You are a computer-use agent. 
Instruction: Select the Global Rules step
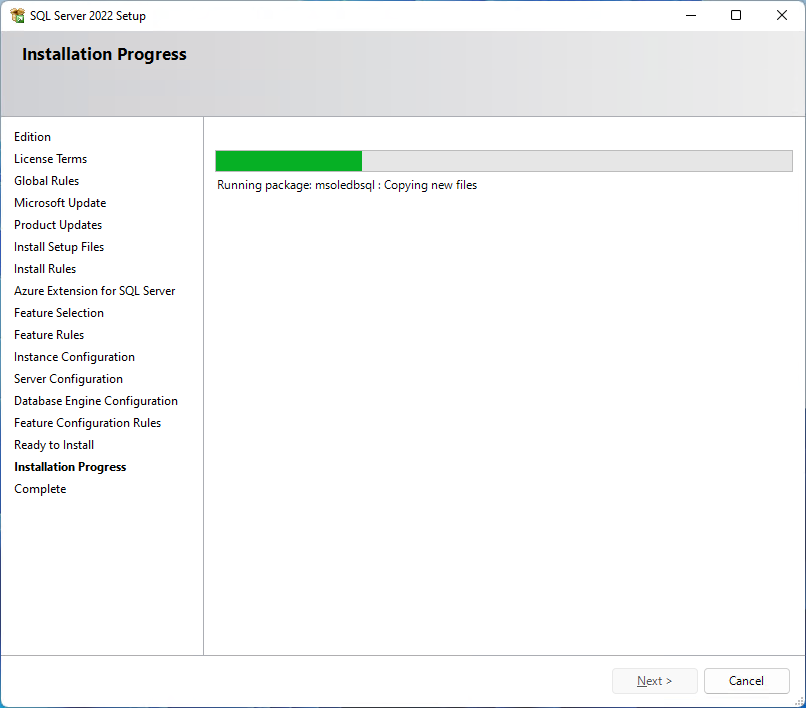coord(46,181)
